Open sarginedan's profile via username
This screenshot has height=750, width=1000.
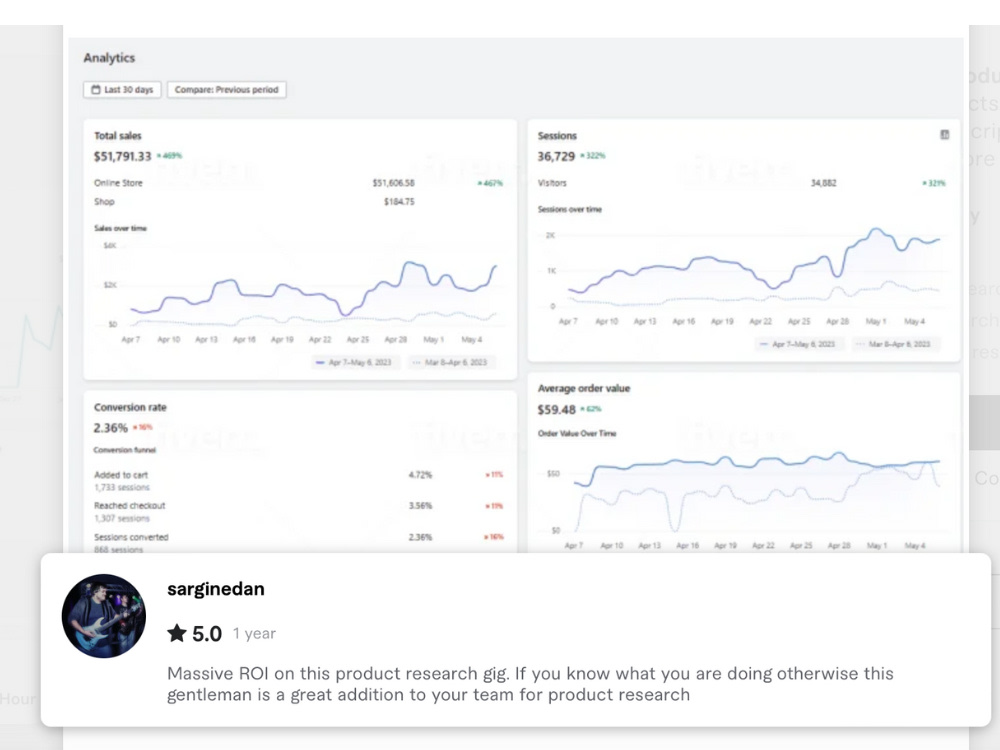(216, 589)
